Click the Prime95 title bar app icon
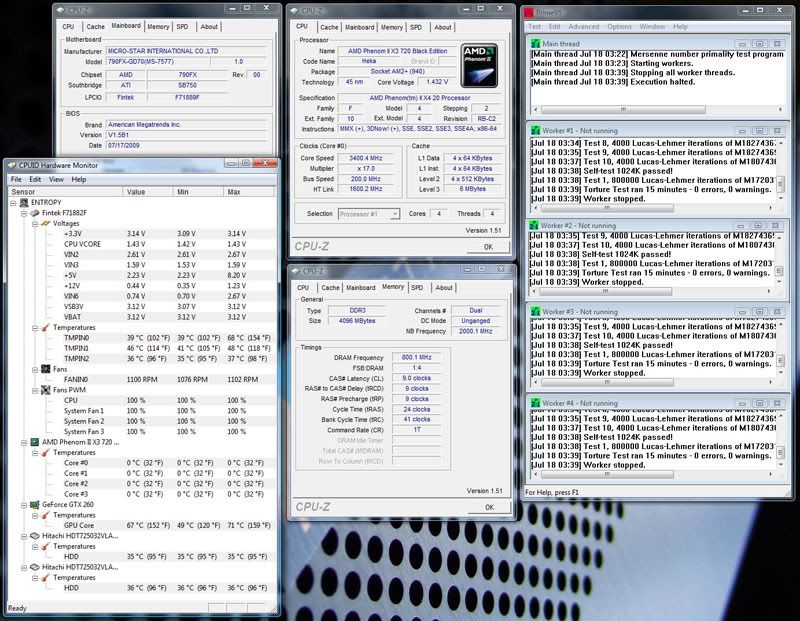800x621 pixels. (x=529, y=12)
